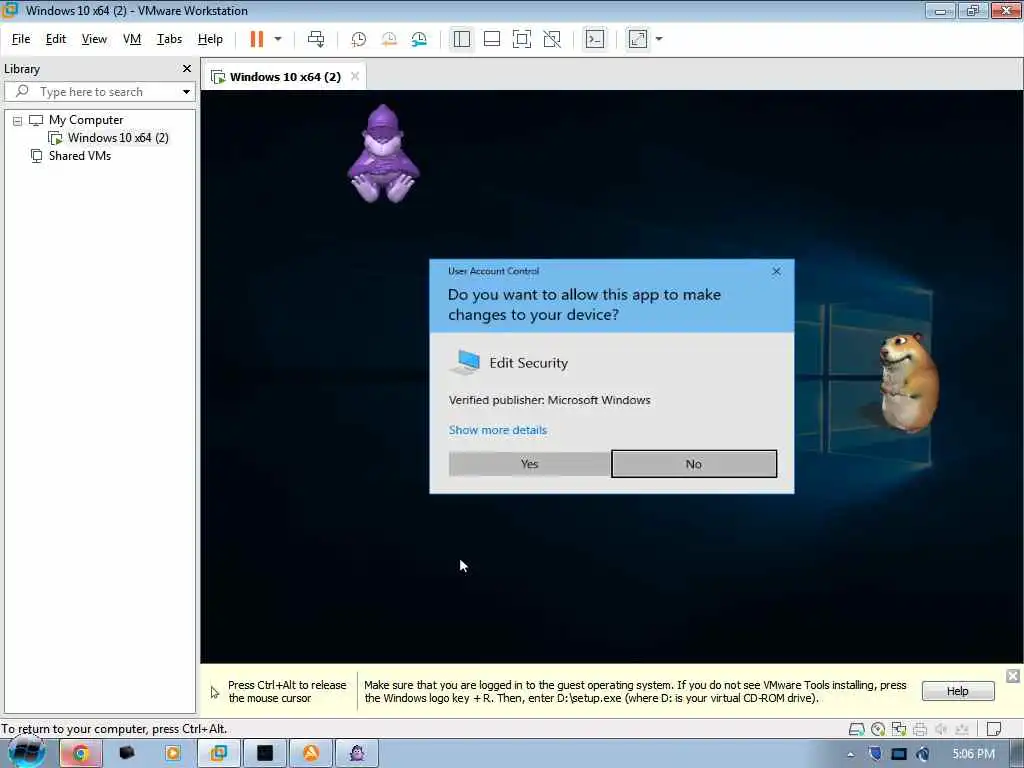Screen dimensions: 1024x768
Task: Select Windows 10 x64 (2) in library tree
Action: click(118, 138)
